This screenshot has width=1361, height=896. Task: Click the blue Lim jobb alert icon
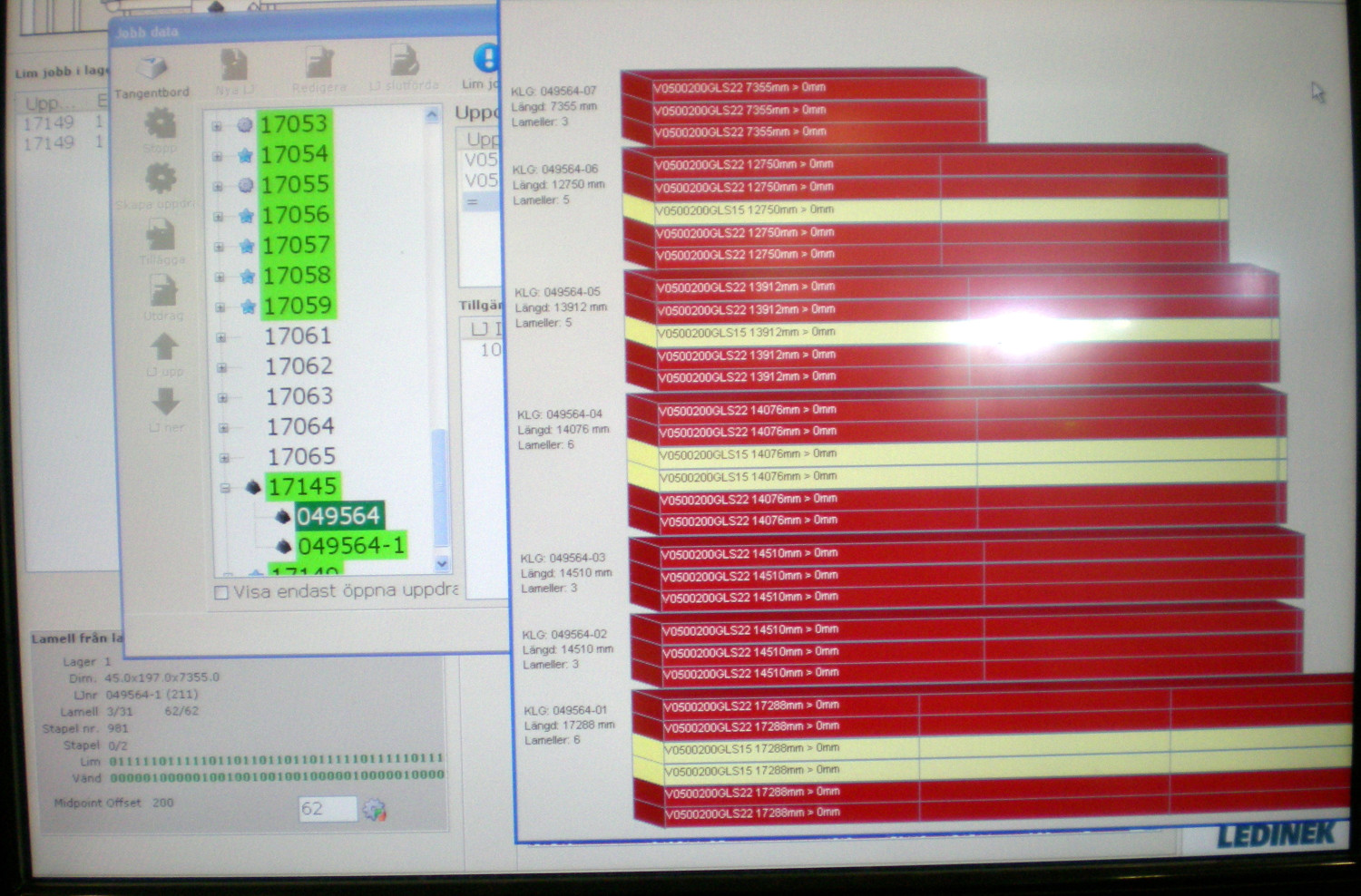point(486,60)
